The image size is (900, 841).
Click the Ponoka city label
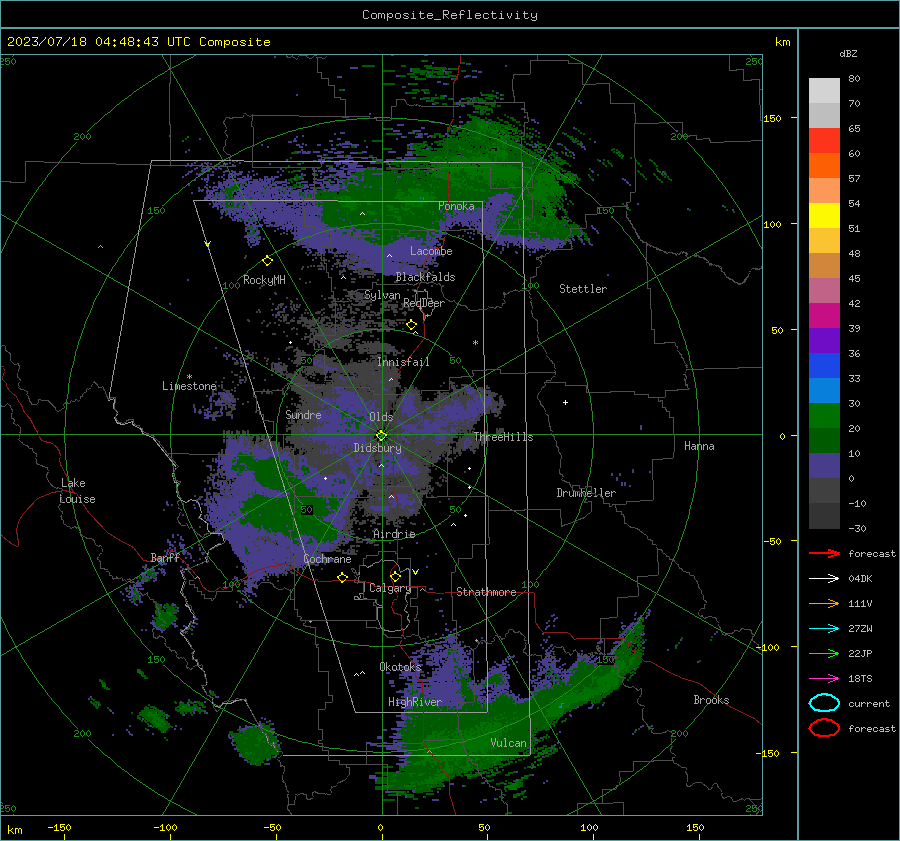click(x=456, y=206)
